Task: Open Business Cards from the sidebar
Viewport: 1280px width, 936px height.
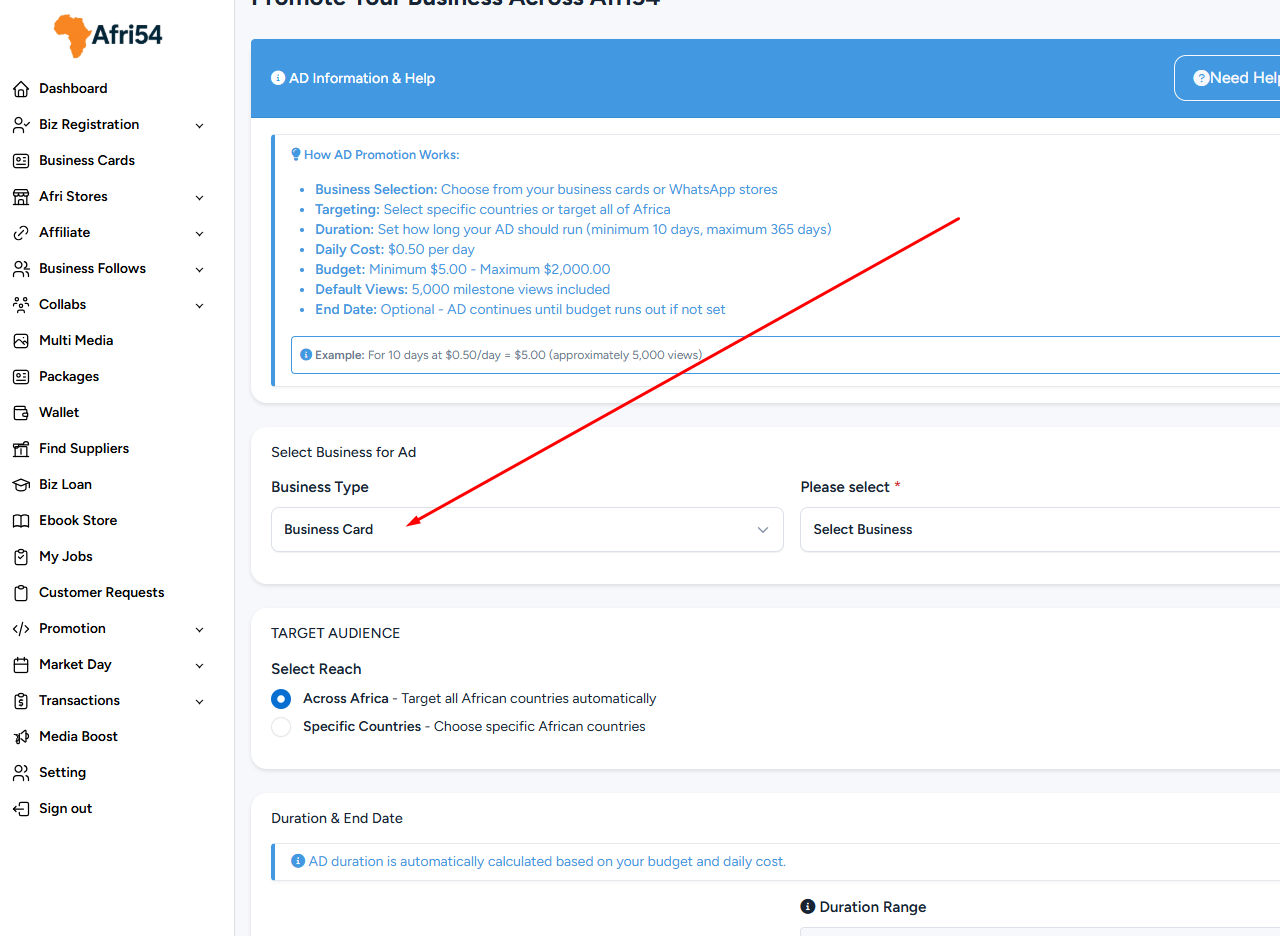Action: 86,161
